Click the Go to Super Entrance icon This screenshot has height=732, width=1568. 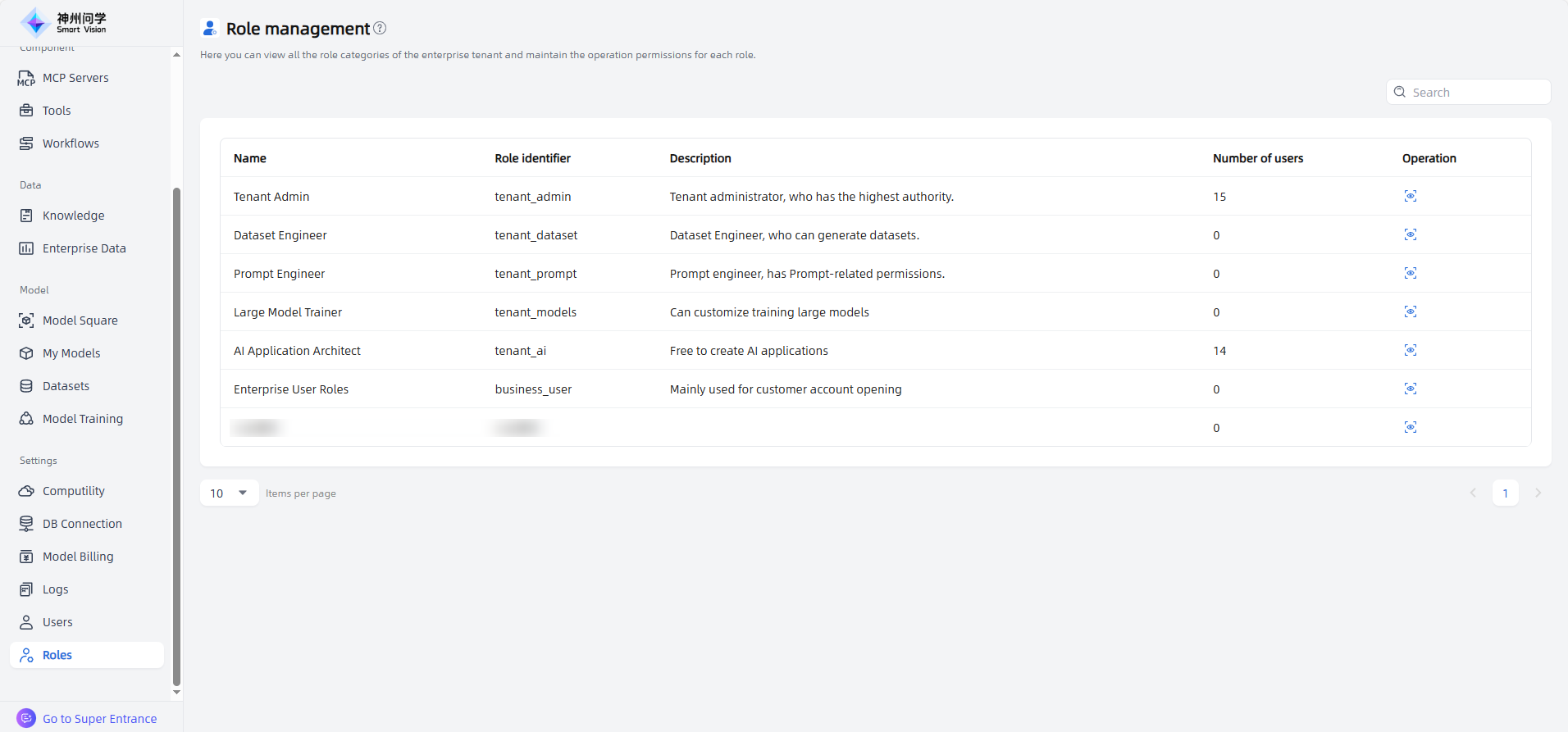(x=26, y=718)
